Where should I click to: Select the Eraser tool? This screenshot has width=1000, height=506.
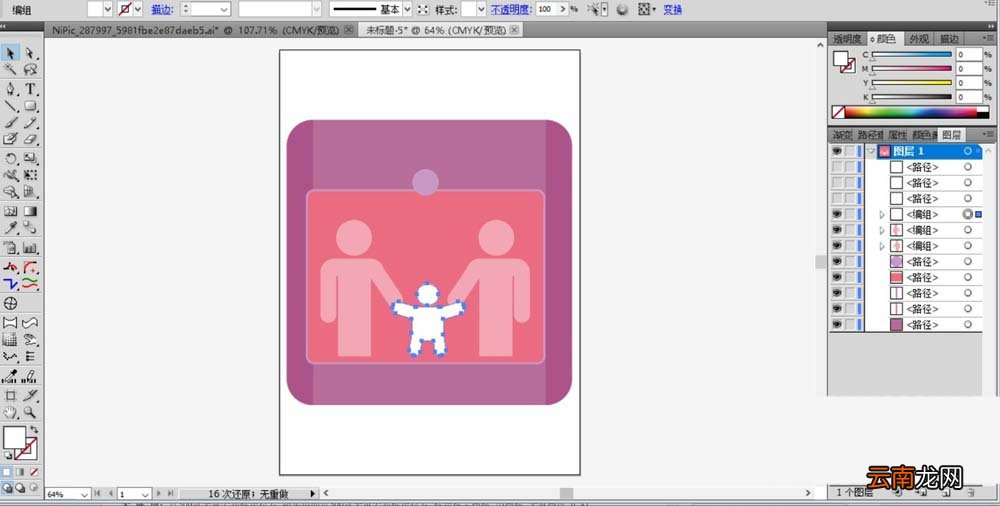tap(30, 138)
